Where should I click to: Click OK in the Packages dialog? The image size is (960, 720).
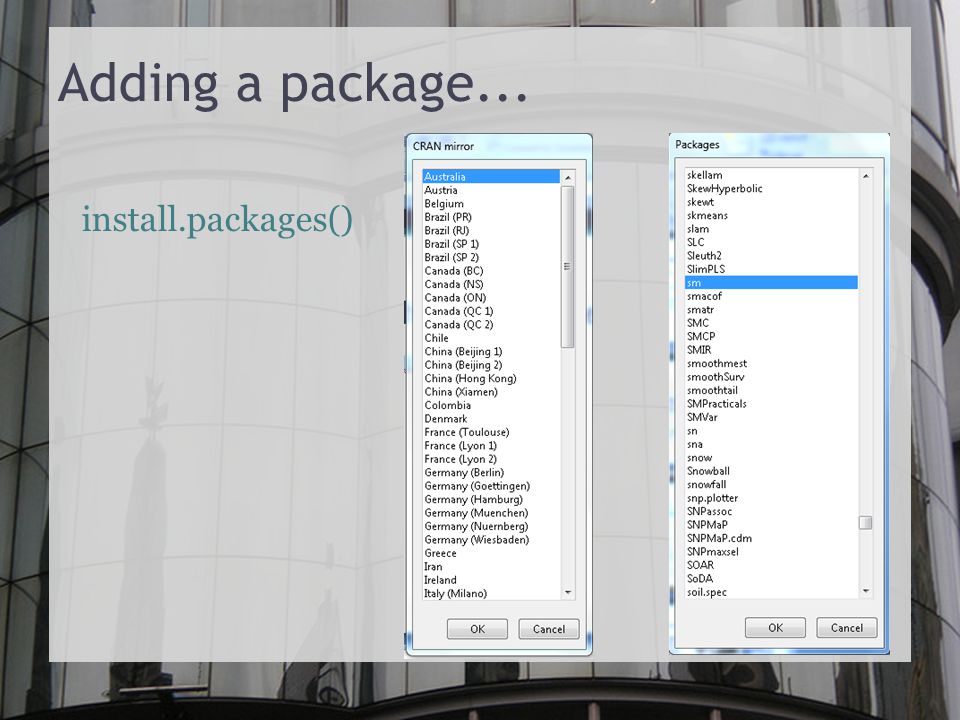(x=775, y=628)
